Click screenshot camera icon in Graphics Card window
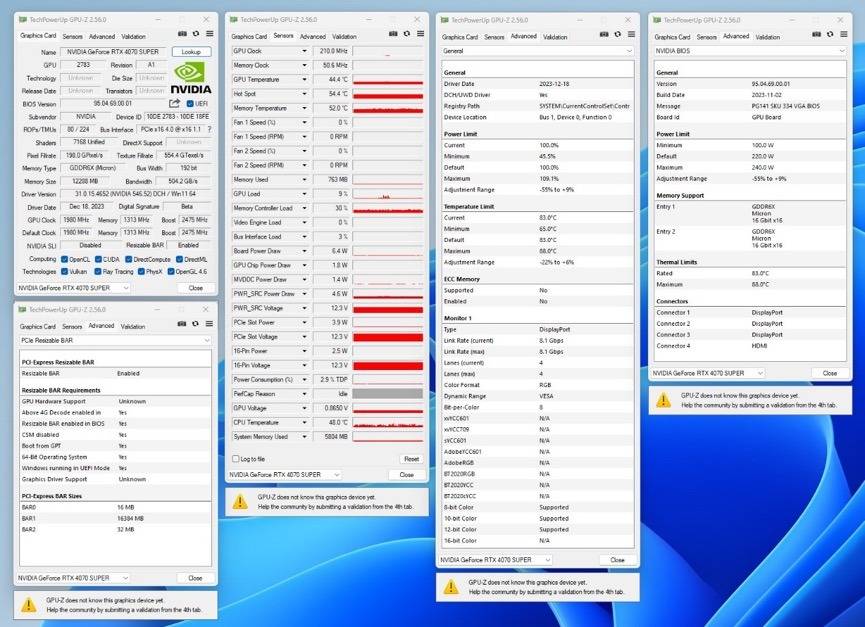Image resolution: width=865 pixels, height=627 pixels. [182, 34]
